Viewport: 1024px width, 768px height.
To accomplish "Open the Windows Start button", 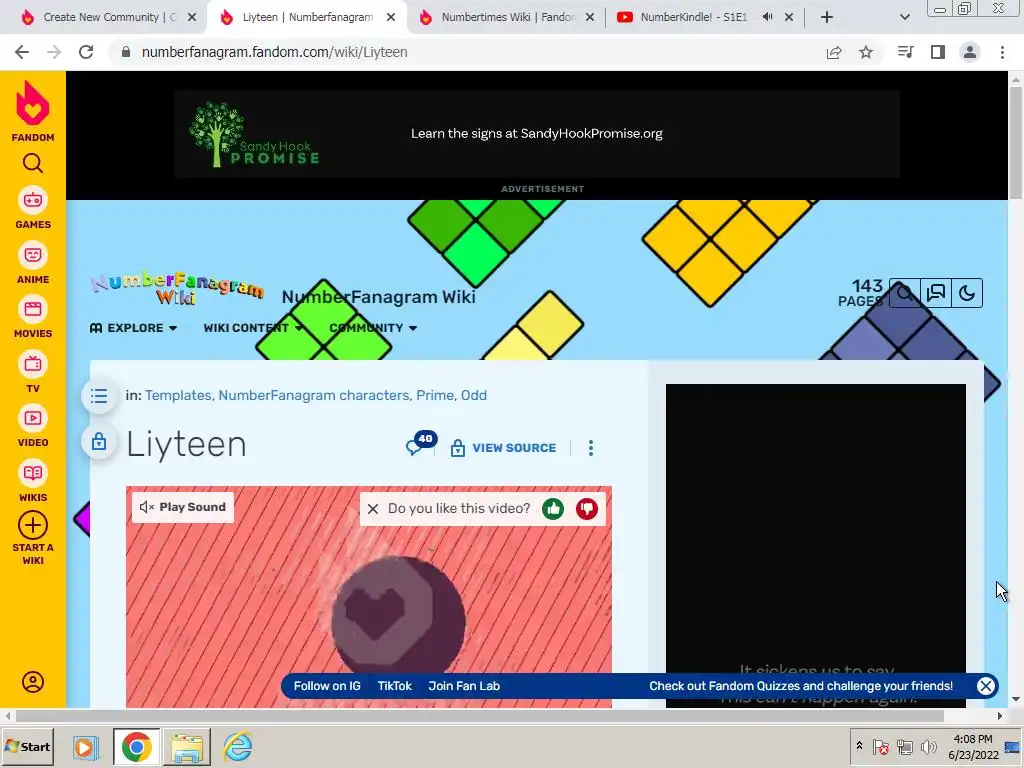I will point(27,746).
